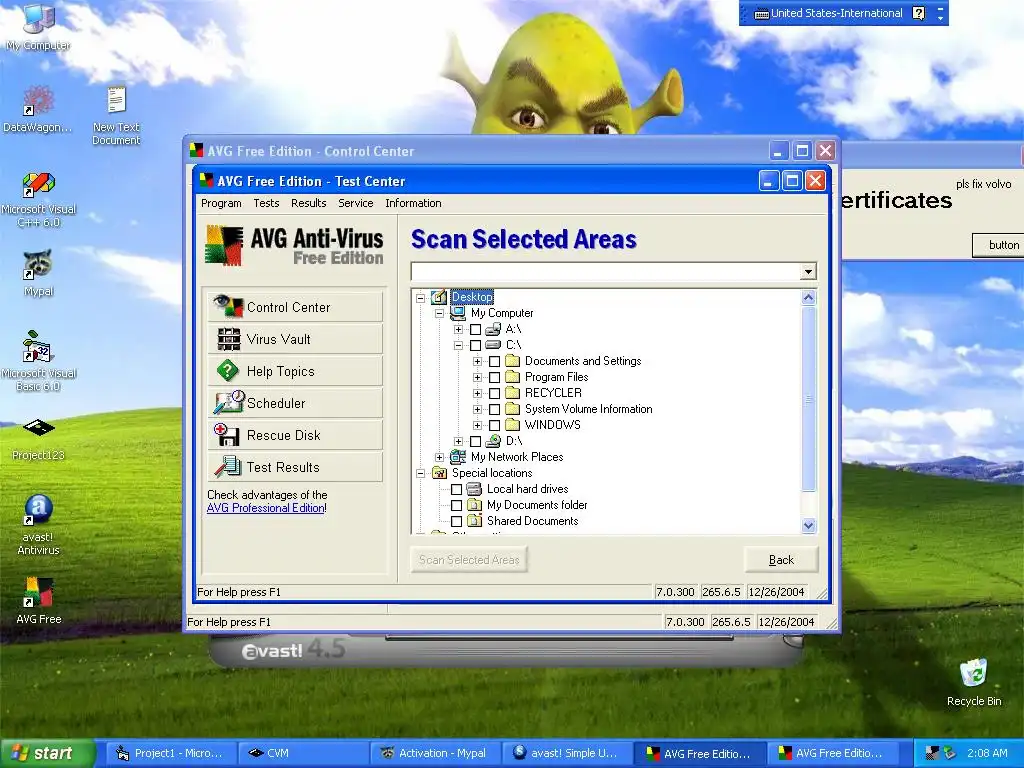Go to Control Center
This screenshot has height=768, width=1024.
295,307
